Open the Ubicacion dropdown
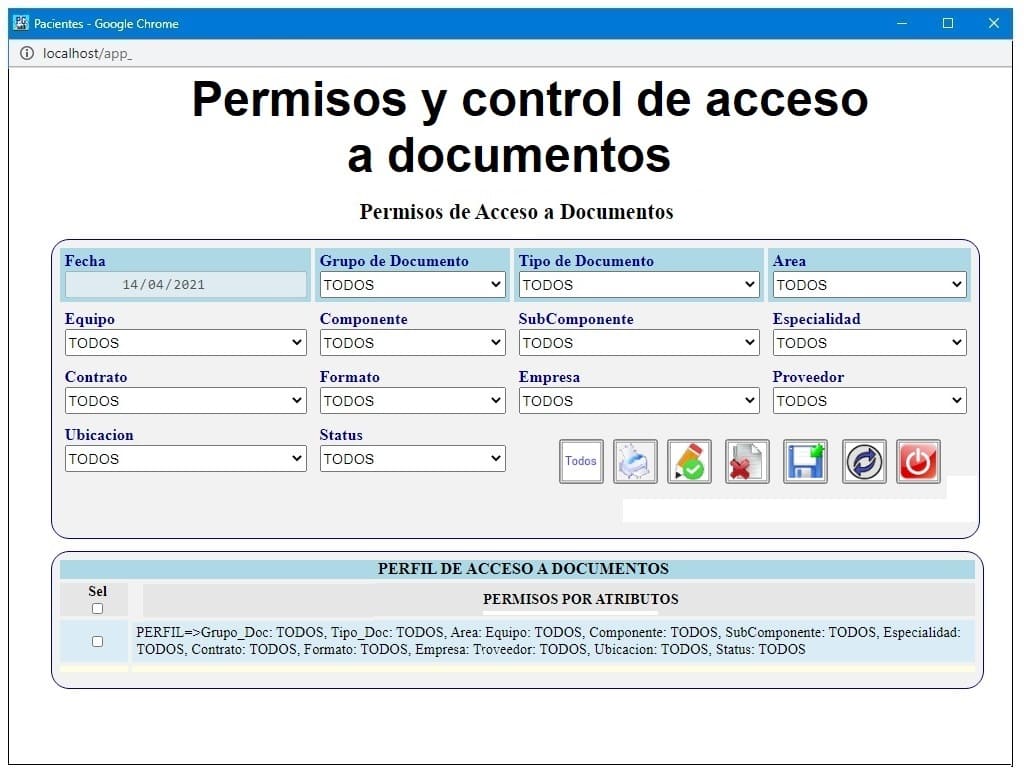Screen dimensions: 1024x778 (x=185, y=459)
